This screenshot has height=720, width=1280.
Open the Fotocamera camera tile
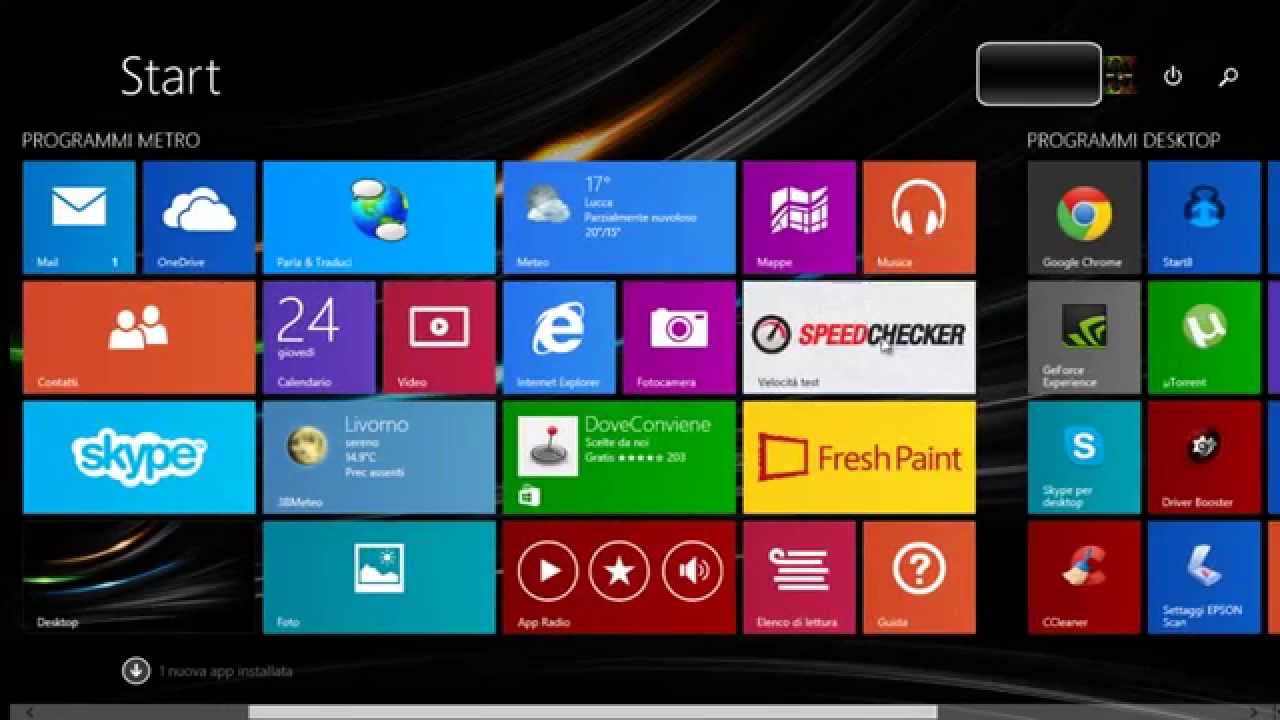tap(679, 338)
